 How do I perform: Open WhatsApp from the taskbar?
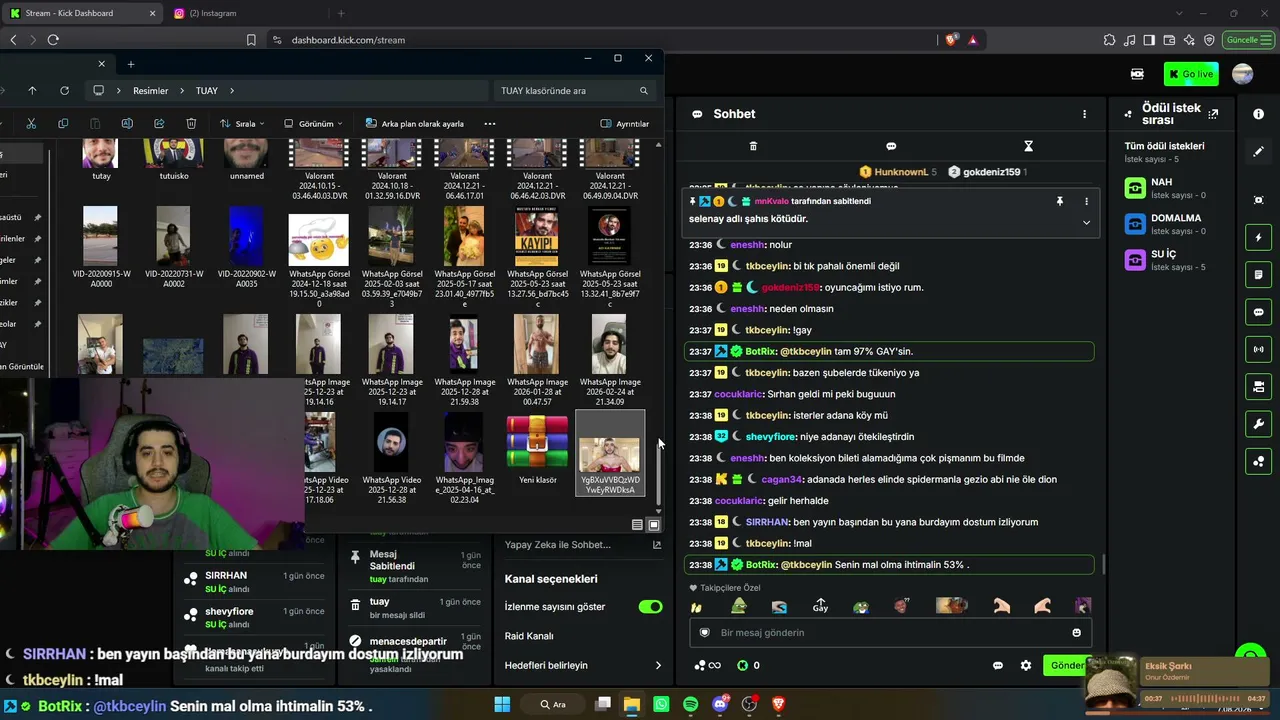(x=661, y=704)
